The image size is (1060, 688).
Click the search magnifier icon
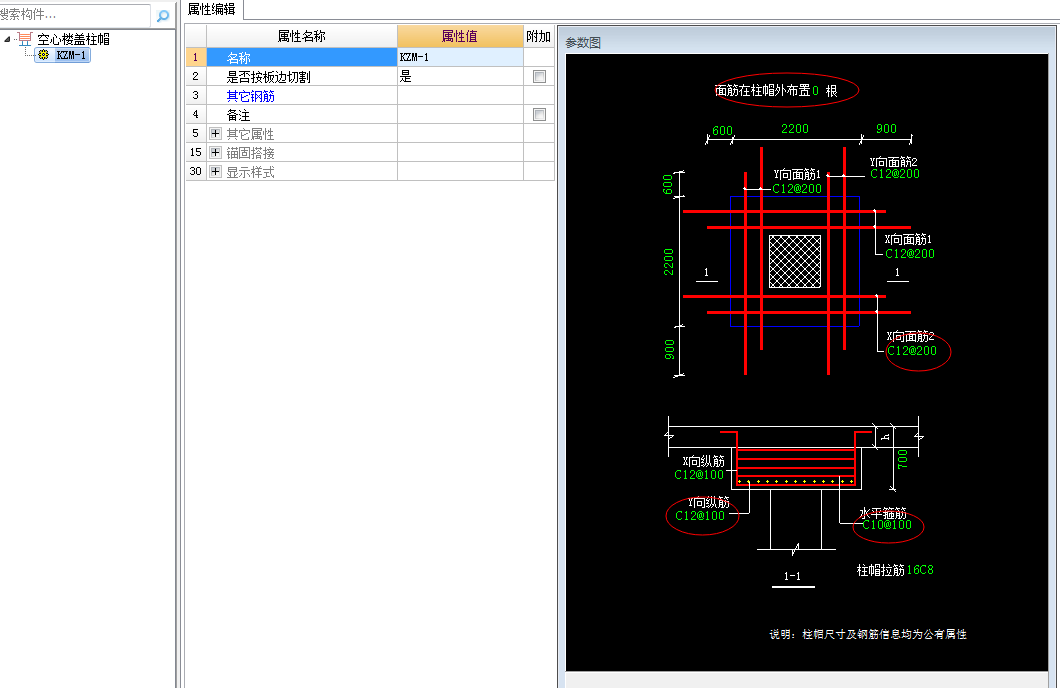[x=162, y=15]
